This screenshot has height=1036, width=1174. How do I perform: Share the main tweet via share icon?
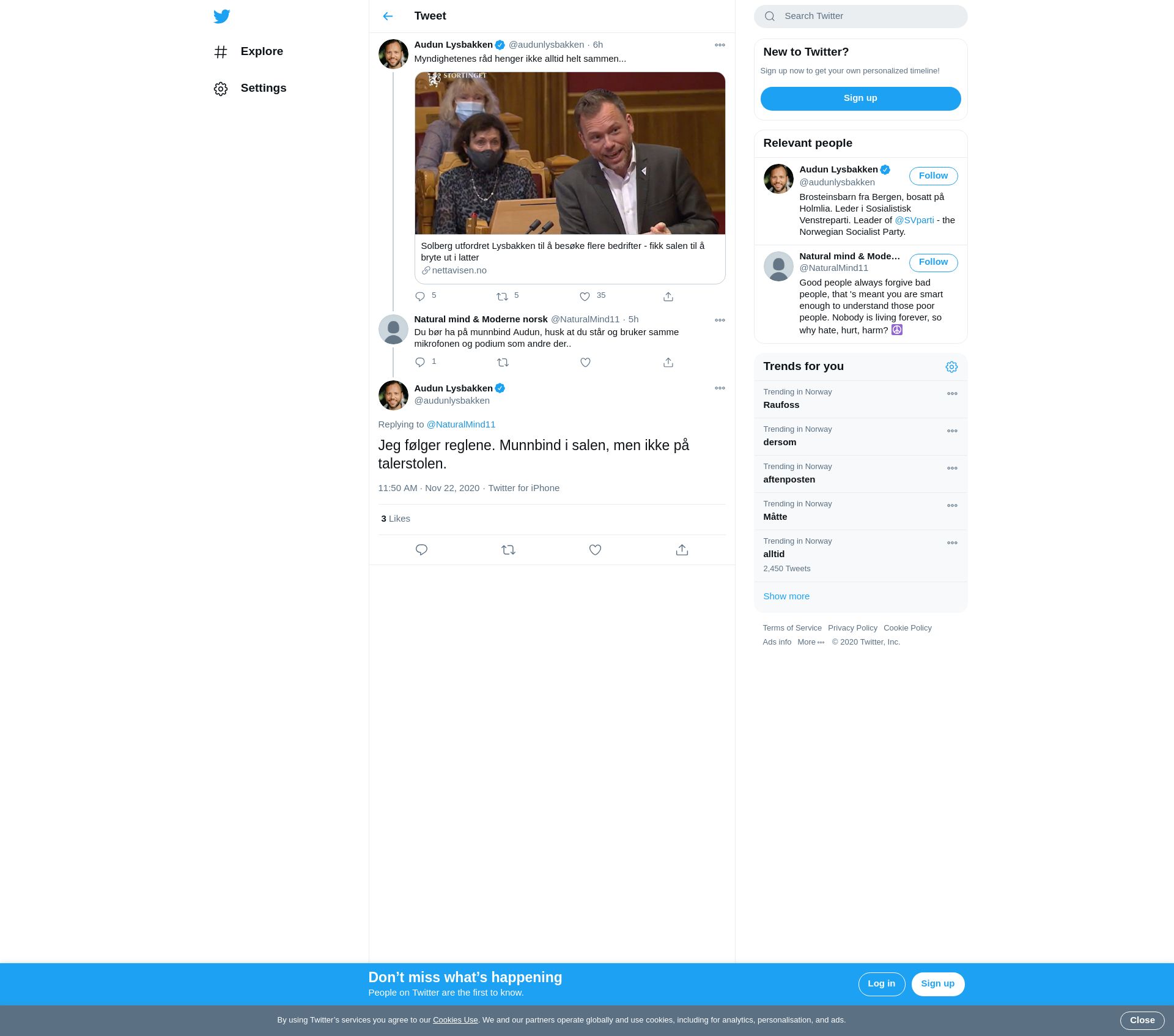[x=682, y=550]
